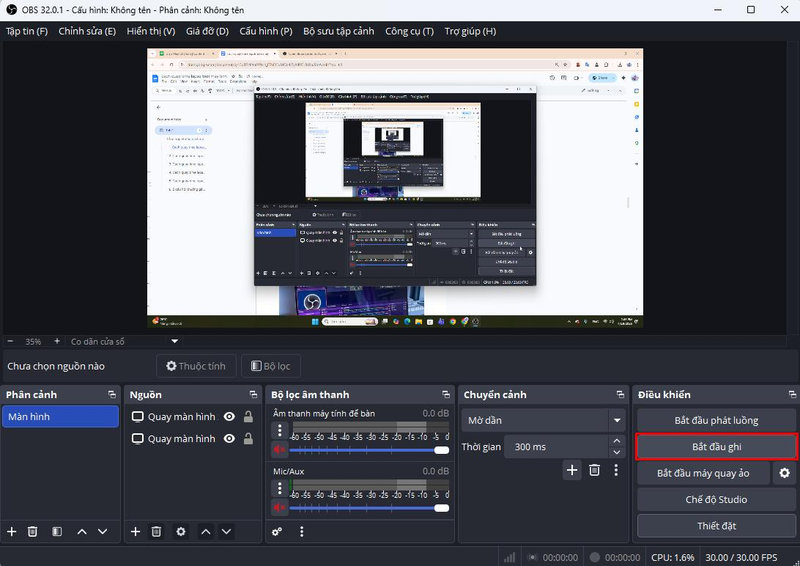
Task: Enable Chế độ Studio
Action: [716, 500]
